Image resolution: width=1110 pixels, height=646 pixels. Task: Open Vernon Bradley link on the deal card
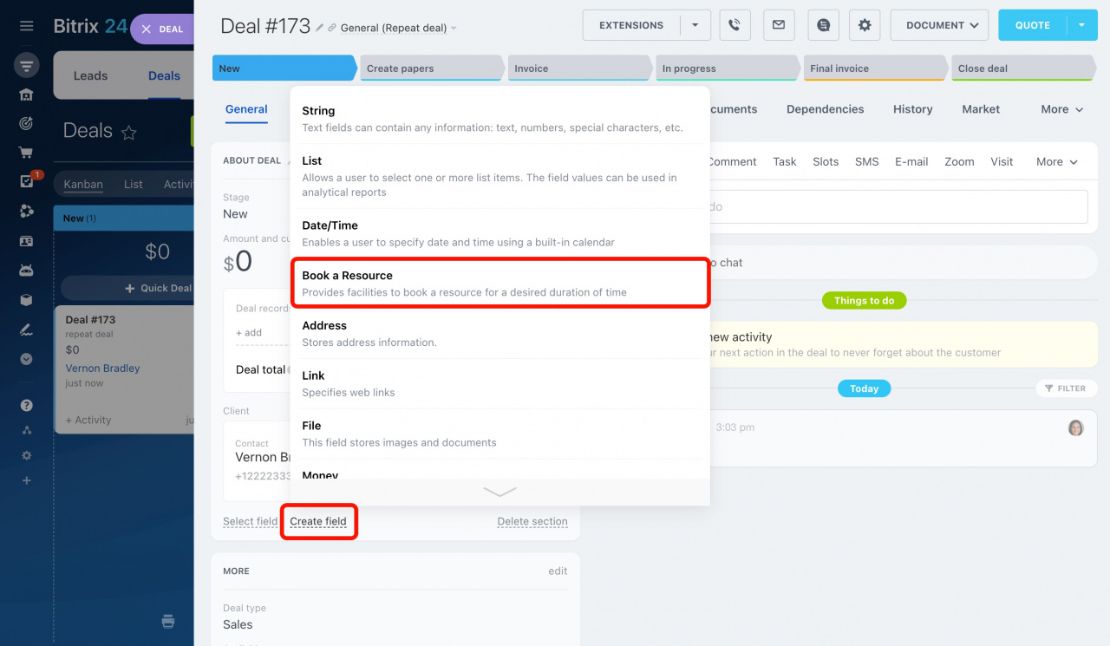tap(103, 368)
